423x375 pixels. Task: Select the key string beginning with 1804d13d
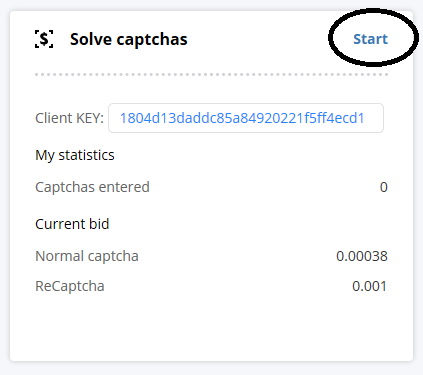click(242, 118)
